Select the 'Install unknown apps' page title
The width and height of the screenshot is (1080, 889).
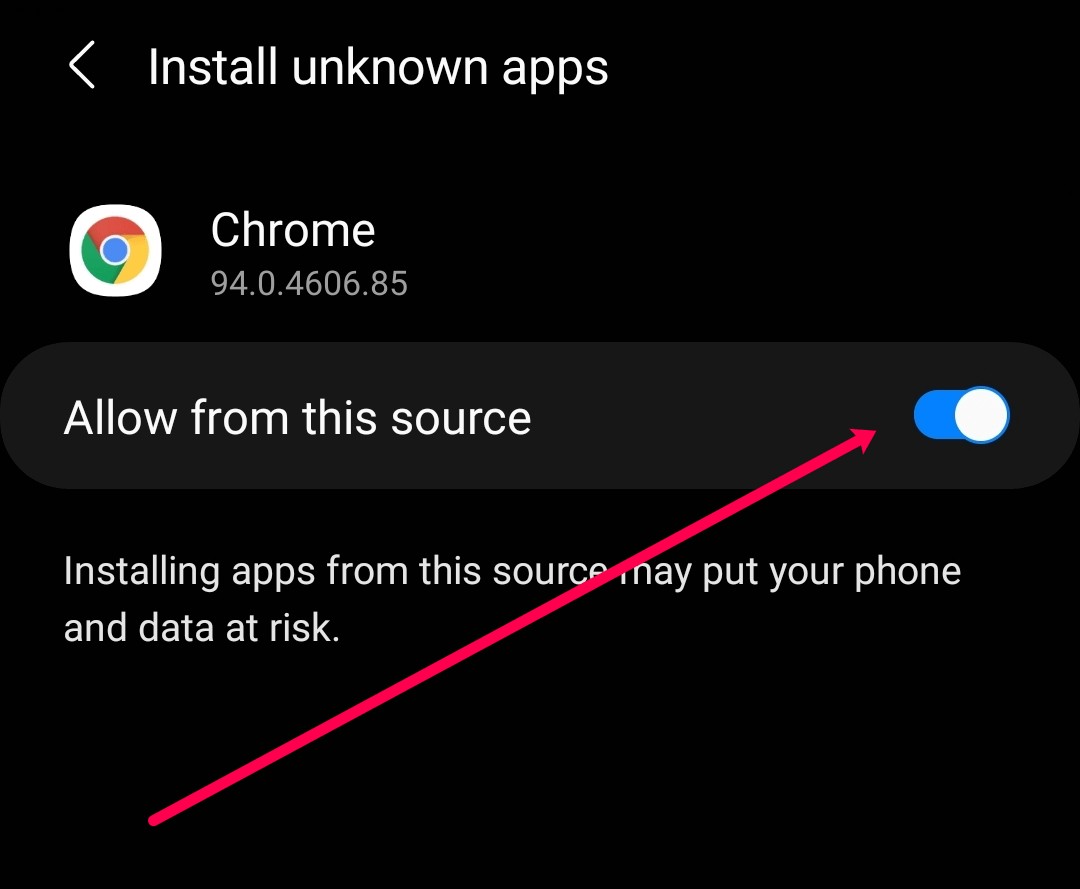click(378, 67)
